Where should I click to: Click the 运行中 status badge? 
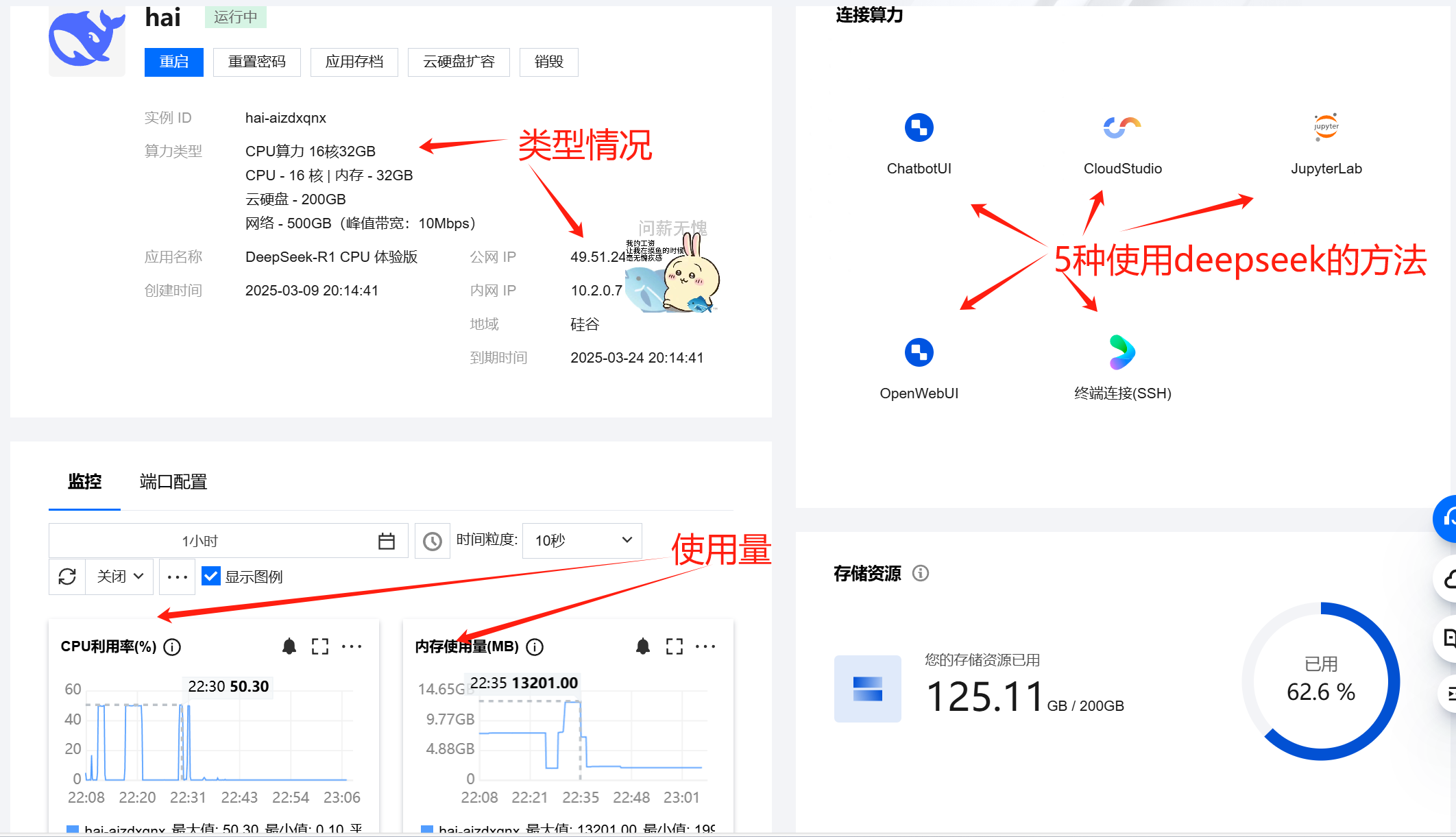pos(236,17)
